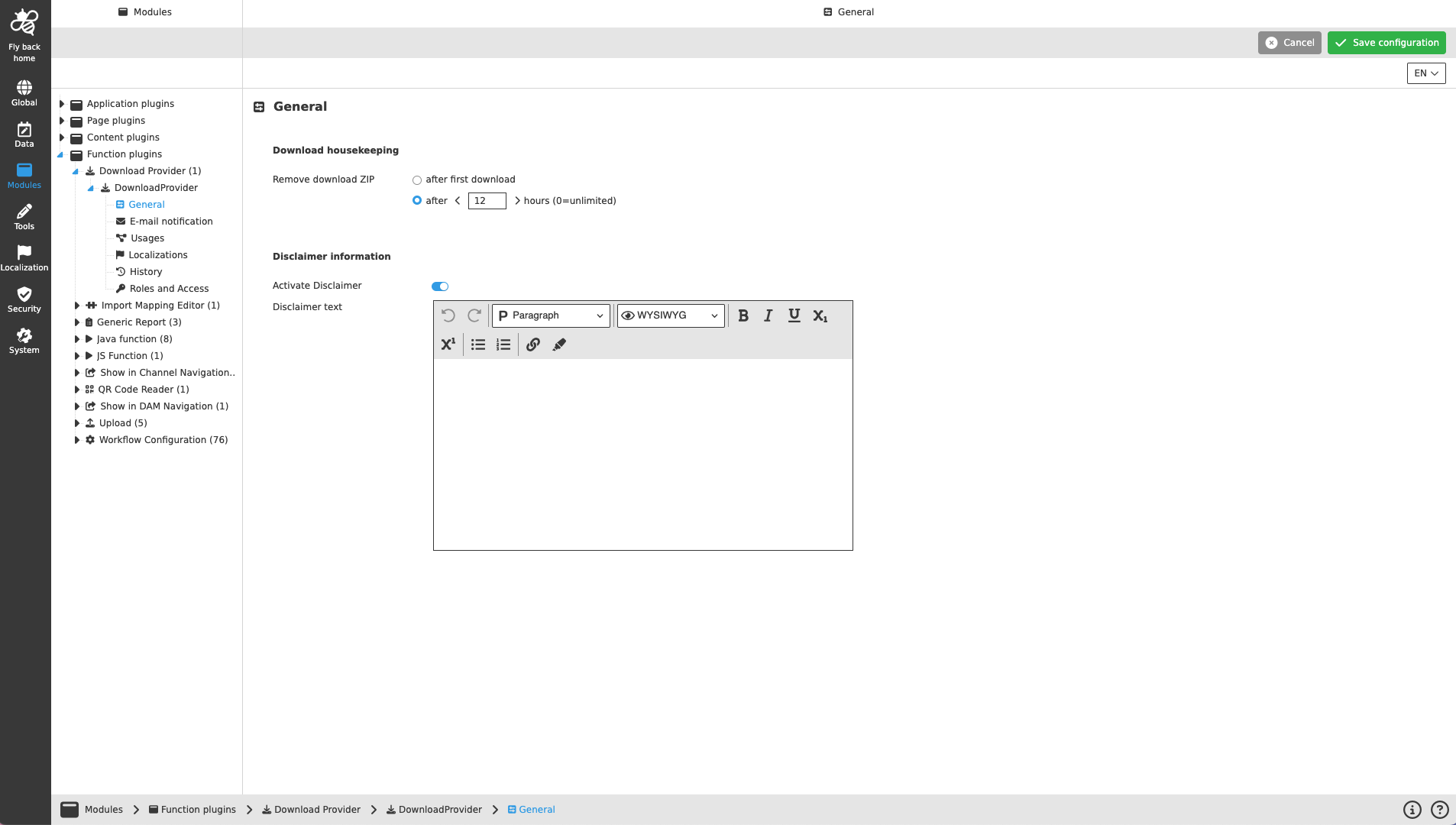Open the Tools section in the sidebar
The image size is (1456, 825).
[24, 216]
